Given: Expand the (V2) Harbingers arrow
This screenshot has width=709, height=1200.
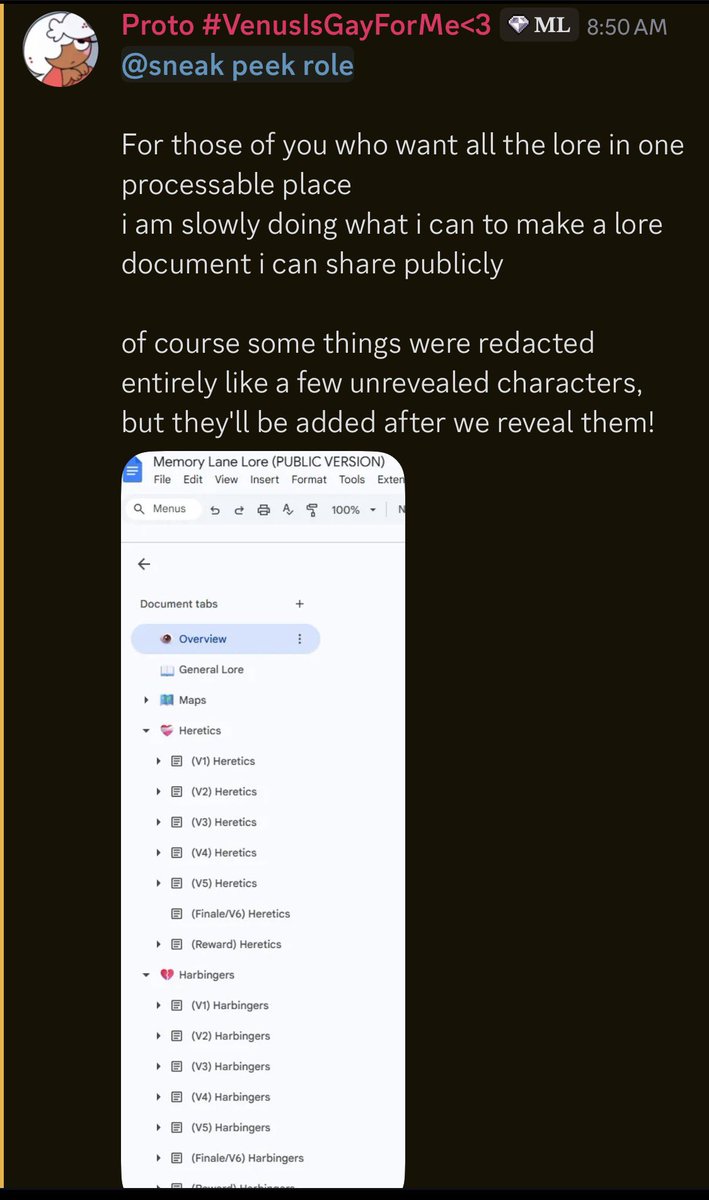Looking at the screenshot, I should coord(159,1036).
